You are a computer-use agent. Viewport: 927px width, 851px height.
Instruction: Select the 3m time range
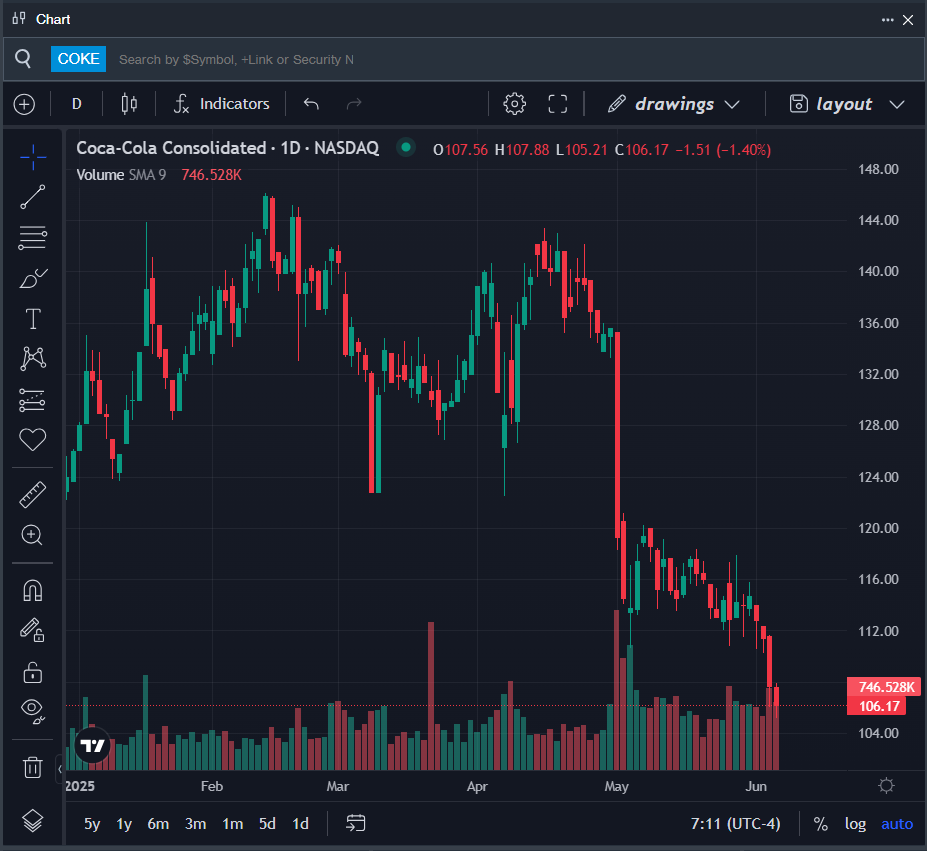[x=196, y=824]
